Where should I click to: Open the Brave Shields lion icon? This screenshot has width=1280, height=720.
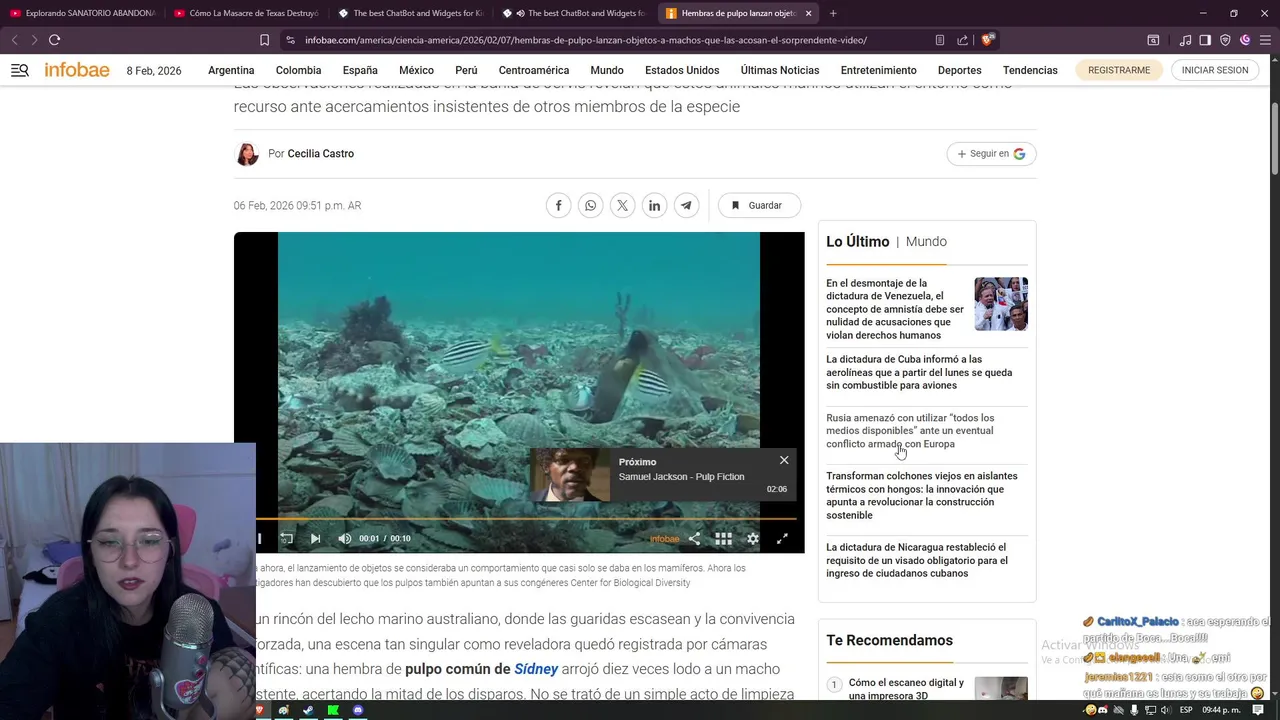(x=987, y=40)
